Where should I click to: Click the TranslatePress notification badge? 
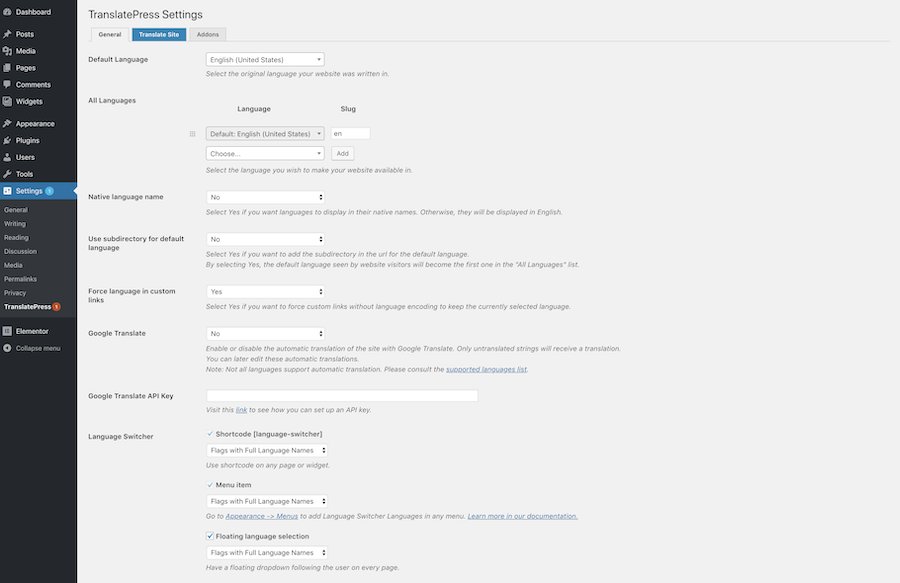coord(56,306)
